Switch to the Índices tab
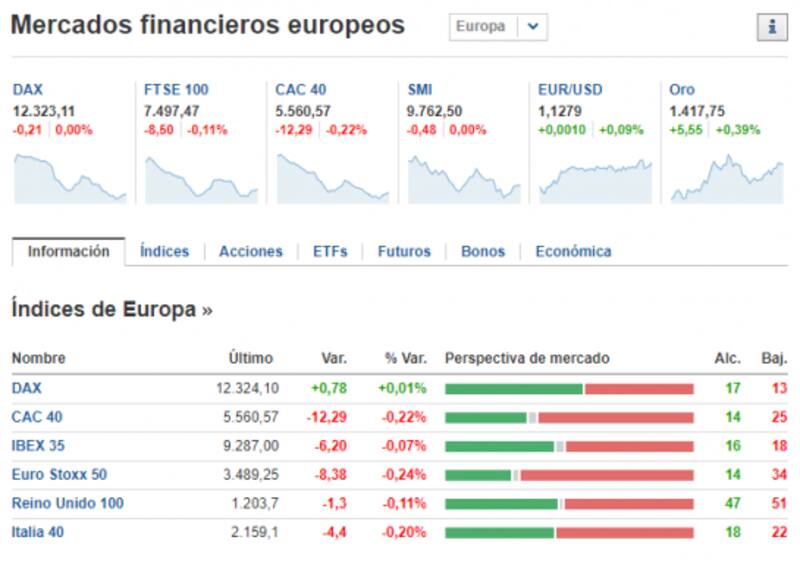This screenshot has height=568, width=800. (164, 252)
